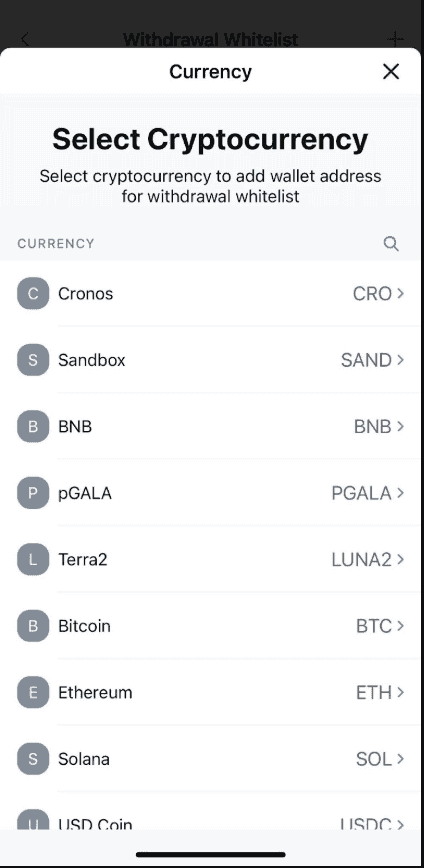Viewport: 424px width, 868px height.
Task: Tap the Ethereum 'E' coin icon
Action: tap(33, 692)
